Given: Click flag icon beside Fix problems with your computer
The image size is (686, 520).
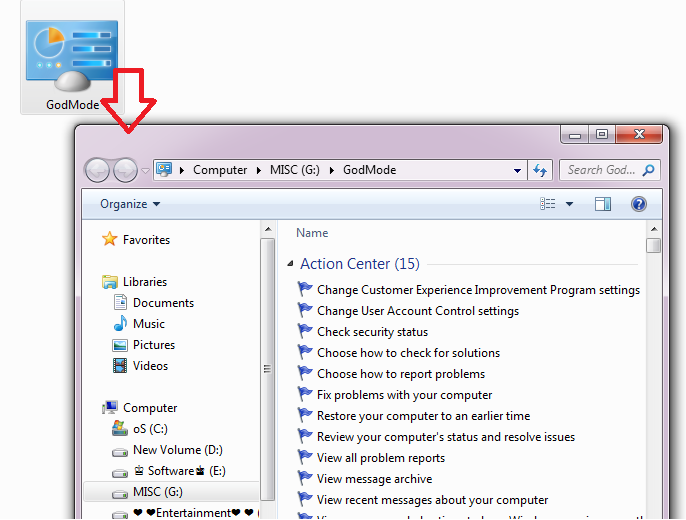Looking at the screenshot, I should (x=305, y=394).
